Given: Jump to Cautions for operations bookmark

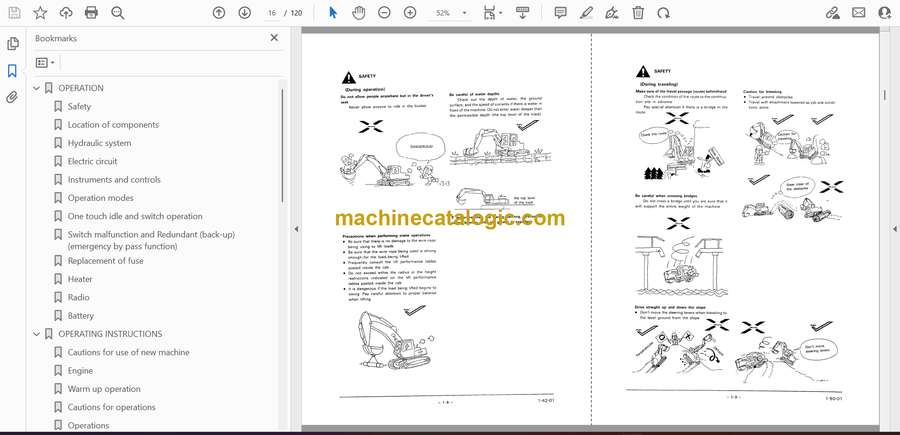Looking at the screenshot, I should coord(111,407).
